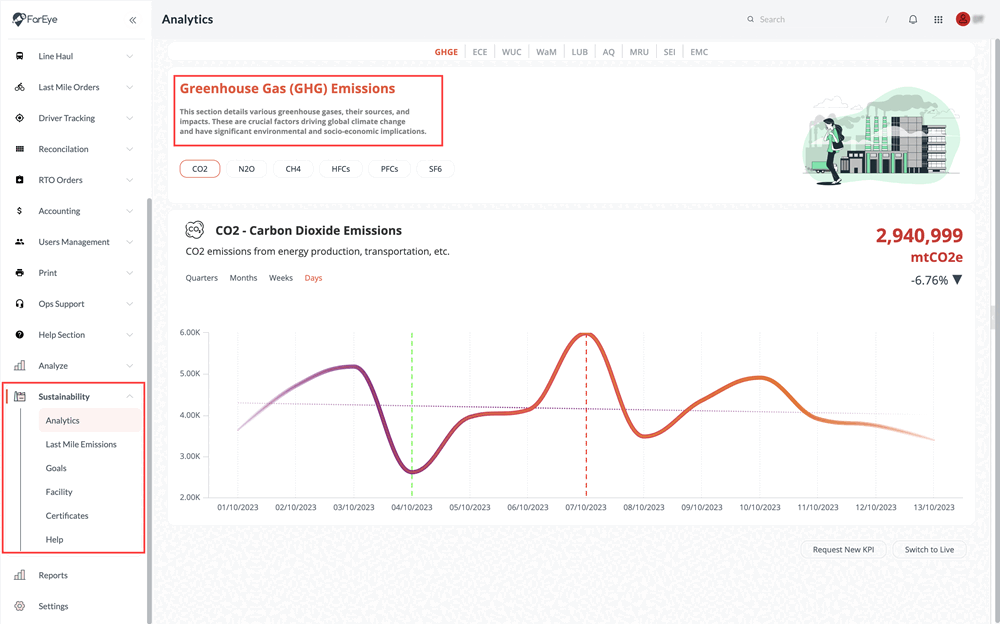This screenshot has height=624, width=1000.
Task: Collapse the sidebar with double-chevron icon
Action: pos(133,20)
